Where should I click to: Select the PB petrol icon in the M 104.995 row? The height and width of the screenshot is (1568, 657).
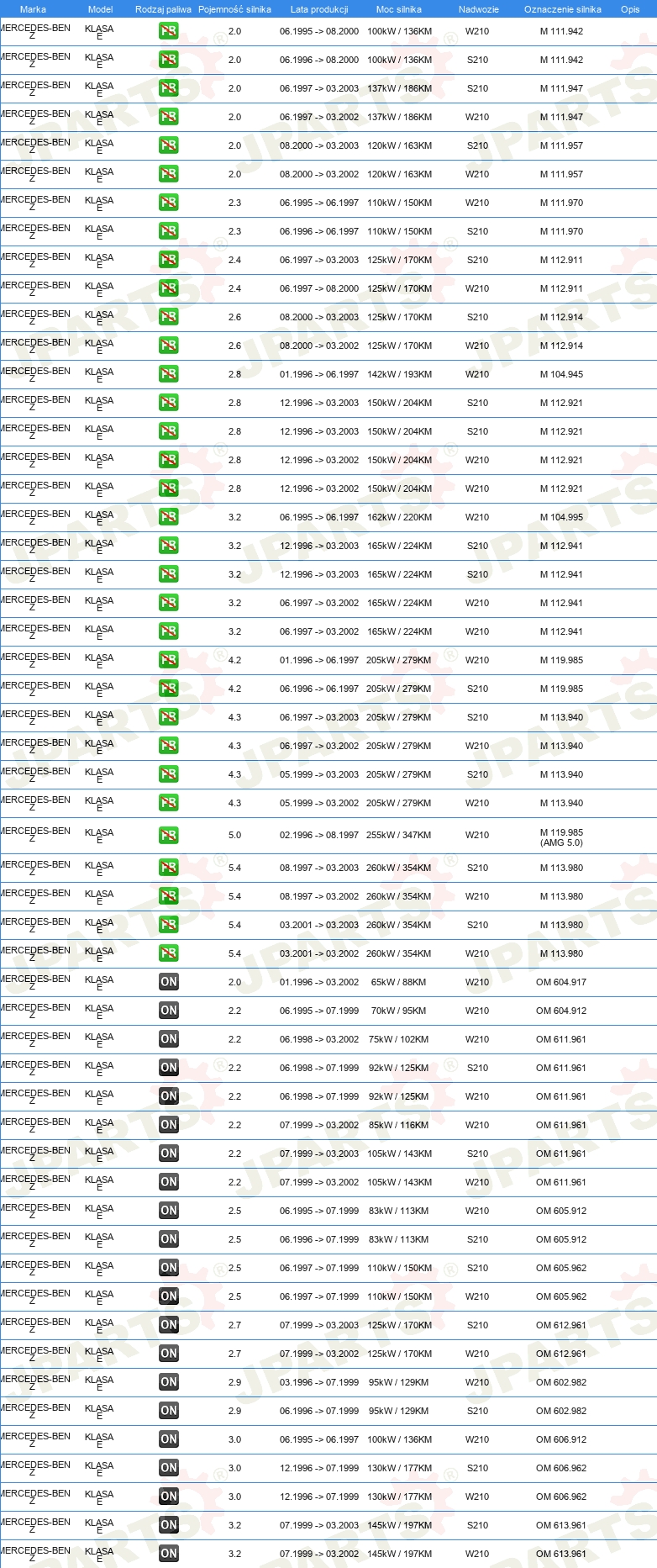click(169, 517)
